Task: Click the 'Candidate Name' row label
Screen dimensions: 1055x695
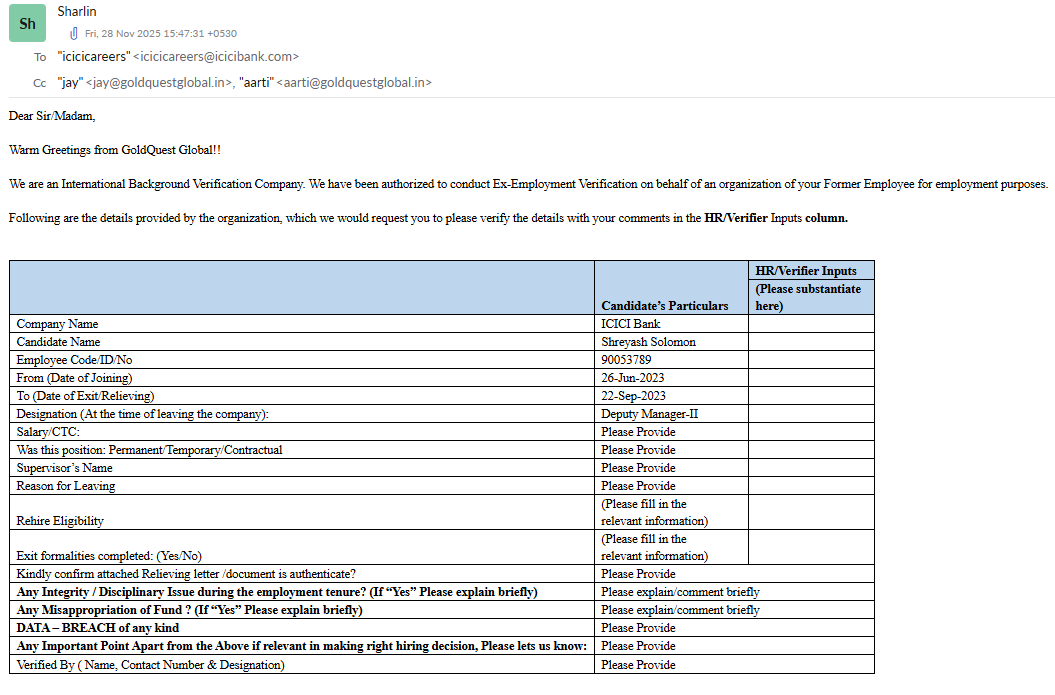Action: tap(58, 342)
